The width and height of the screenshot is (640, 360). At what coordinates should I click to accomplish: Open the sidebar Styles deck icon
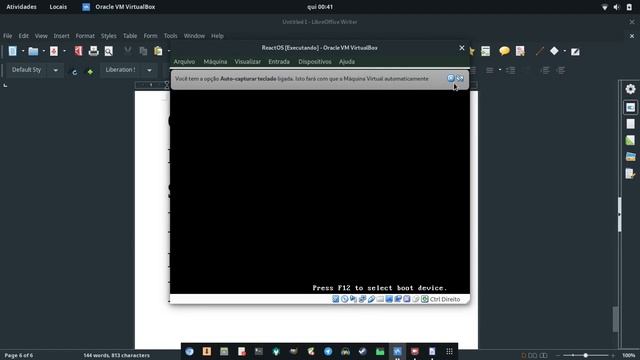[630, 140]
